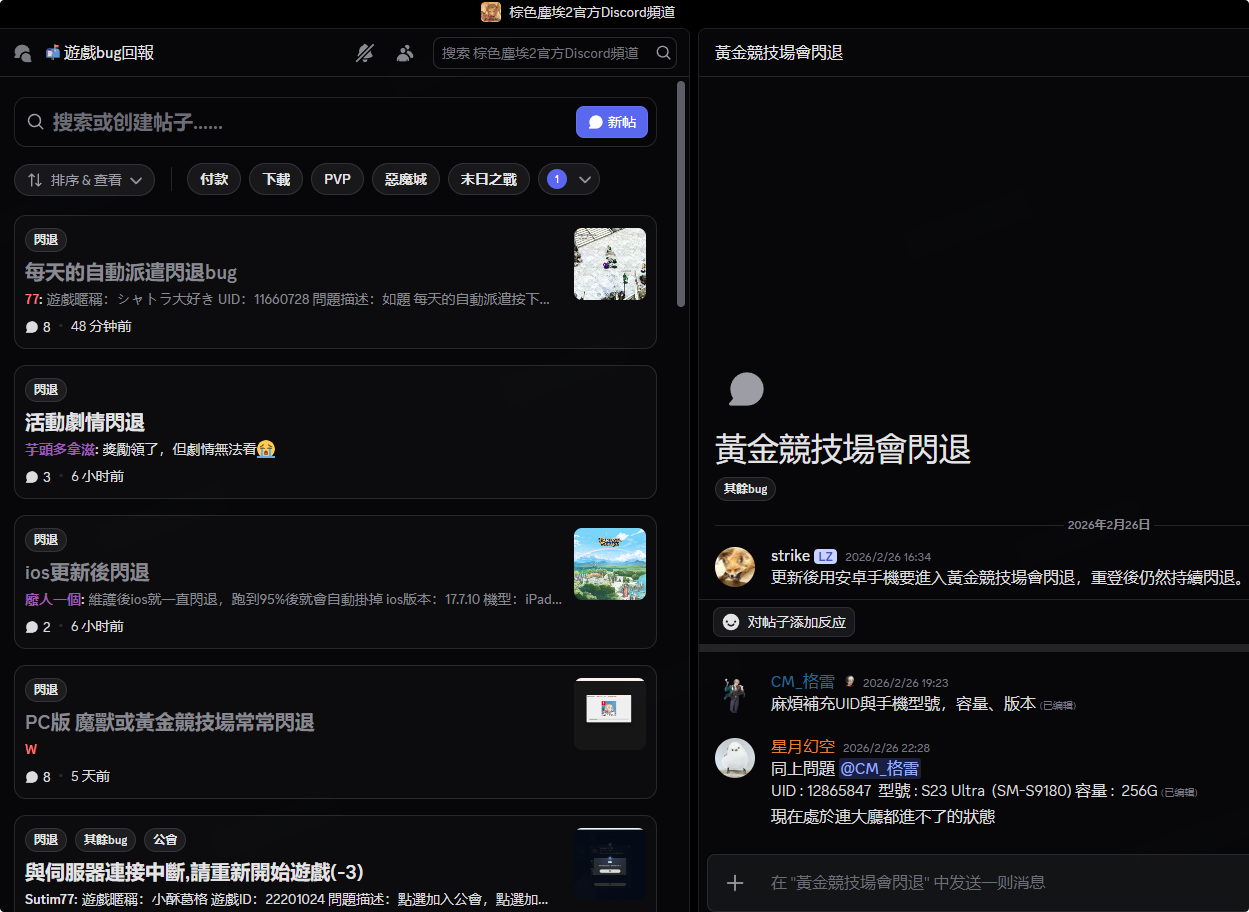Screen dimensions: 1249x912
Task: Open the 每天的自動派遣閃退bug post
Action: 335,282
